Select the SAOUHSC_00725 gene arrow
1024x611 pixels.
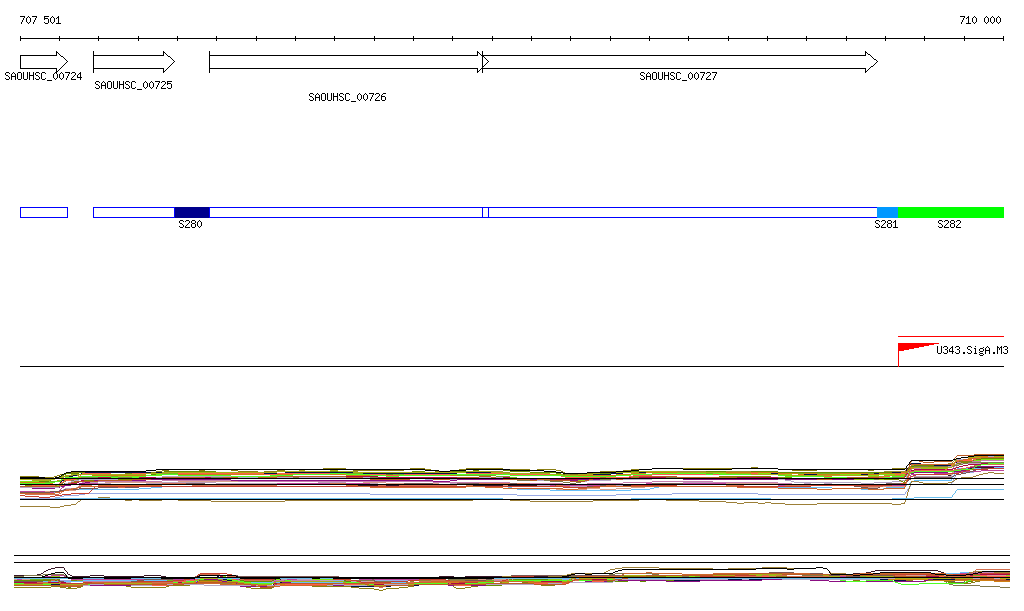[x=133, y=62]
